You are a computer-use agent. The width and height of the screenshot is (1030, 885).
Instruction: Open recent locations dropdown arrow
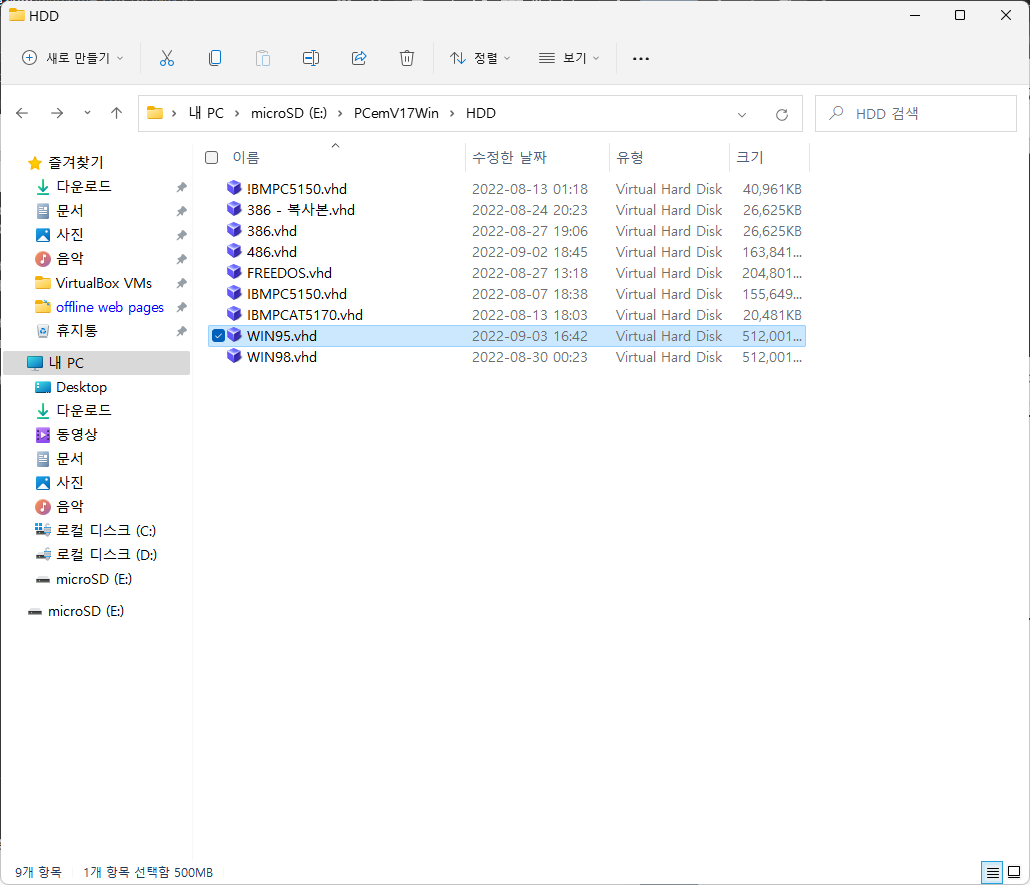tap(87, 113)
